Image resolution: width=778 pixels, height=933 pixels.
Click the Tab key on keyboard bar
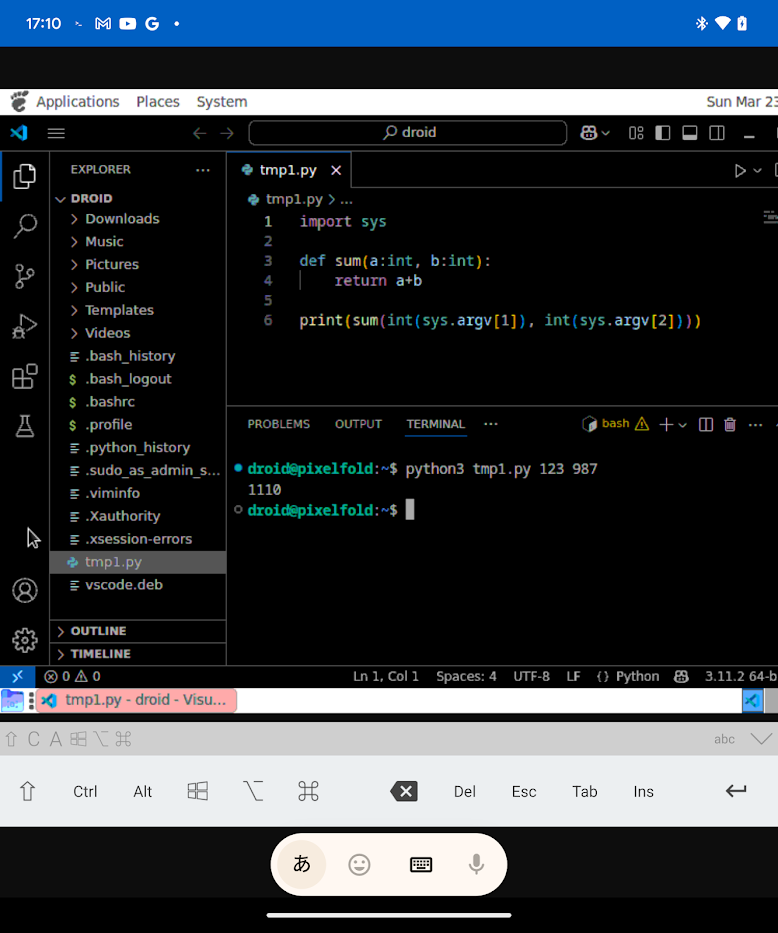coord(585,791)
